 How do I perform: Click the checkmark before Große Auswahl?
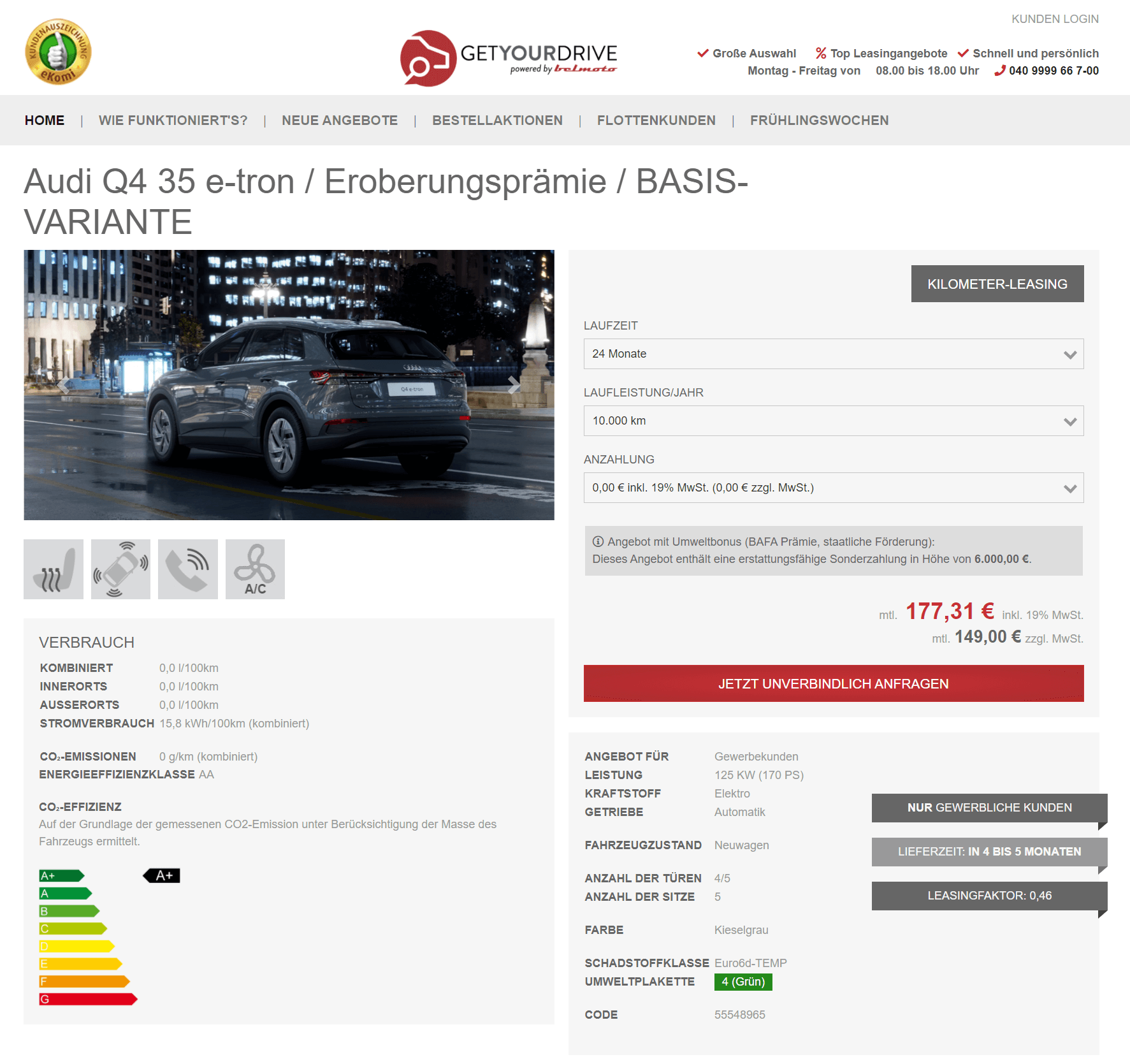(x=703, y=53)
